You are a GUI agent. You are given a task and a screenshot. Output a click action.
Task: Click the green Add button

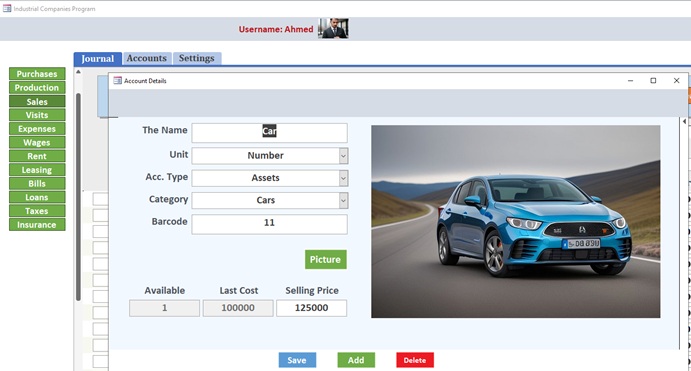(356, 360)
